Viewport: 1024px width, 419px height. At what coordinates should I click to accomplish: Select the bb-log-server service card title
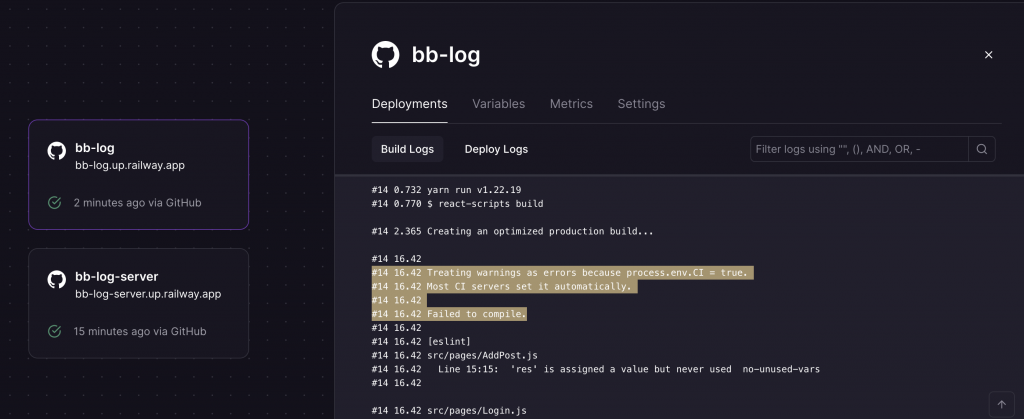(x=116, y=277)
